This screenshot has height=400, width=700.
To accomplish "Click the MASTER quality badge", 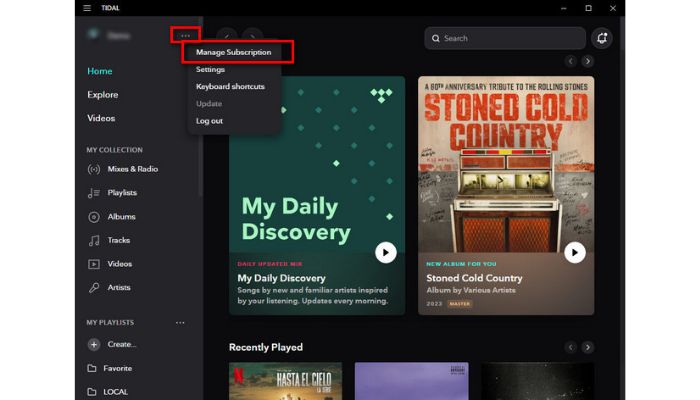I will point(459,304).
